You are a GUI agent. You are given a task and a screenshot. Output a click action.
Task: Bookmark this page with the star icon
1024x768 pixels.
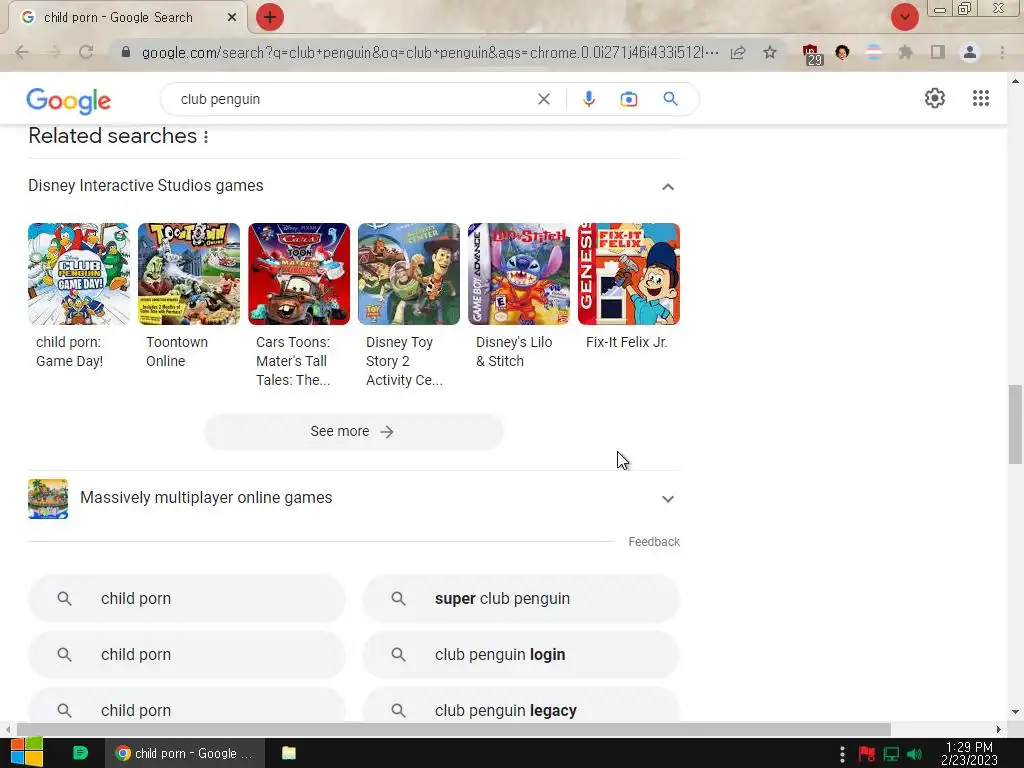(x=770, y=52)
